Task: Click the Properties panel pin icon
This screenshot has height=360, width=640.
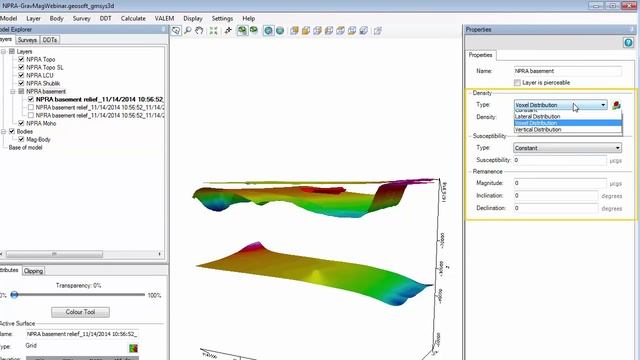Action: [632, 29]
